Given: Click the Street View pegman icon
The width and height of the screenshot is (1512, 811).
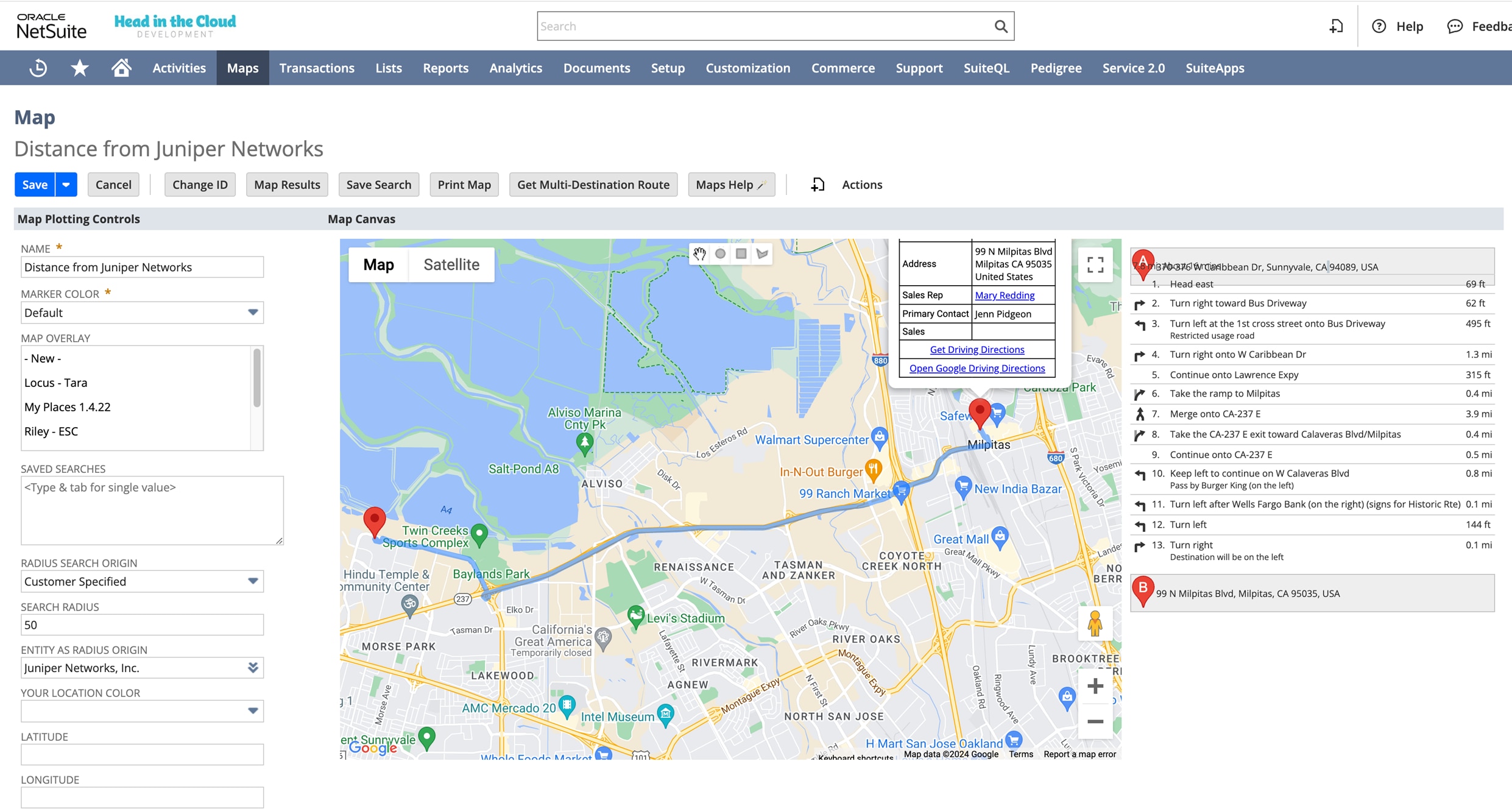Looking at the screenshot, I should pyautogui.click(x=1095, y=624).
